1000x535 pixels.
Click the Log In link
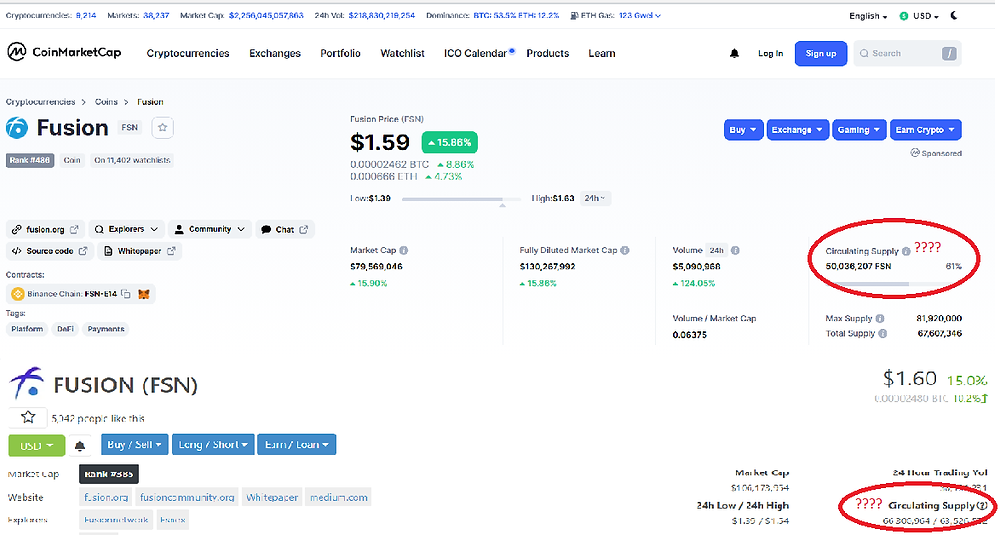coord(770,54)
